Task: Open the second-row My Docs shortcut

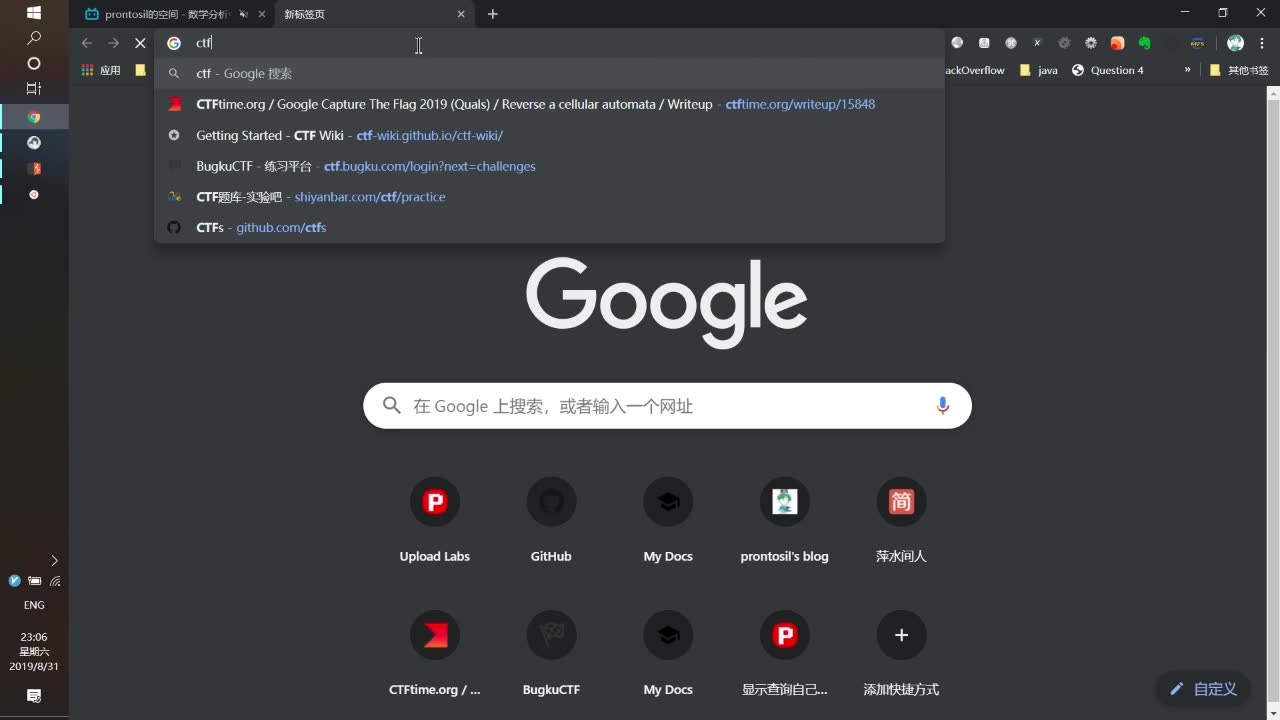Action: pyautogui.click(x=668, y=654)
